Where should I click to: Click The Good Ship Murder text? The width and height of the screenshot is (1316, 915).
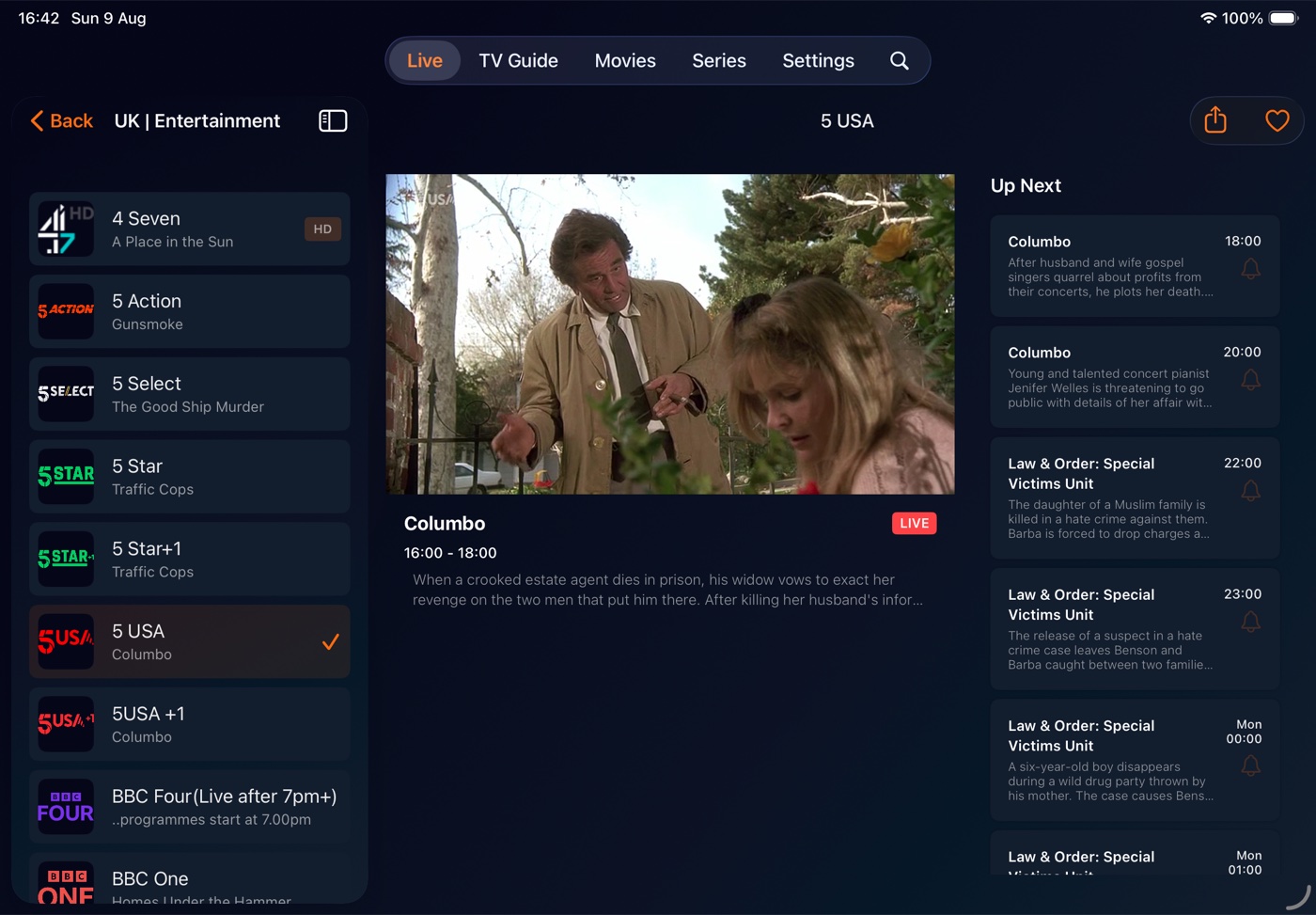coord(188,407)
